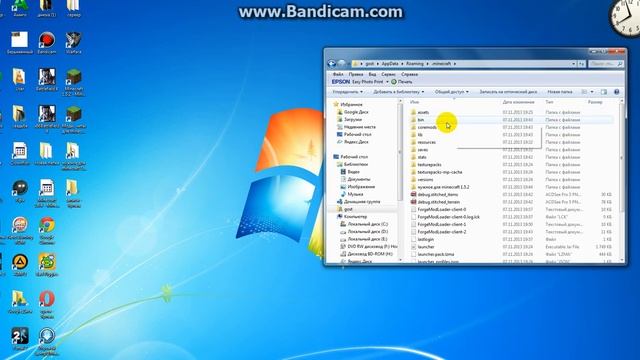Open the Battlefield desktop shortcut
Image resolution: width=640 pixels, height=360 pixels.
click(47, 80)
